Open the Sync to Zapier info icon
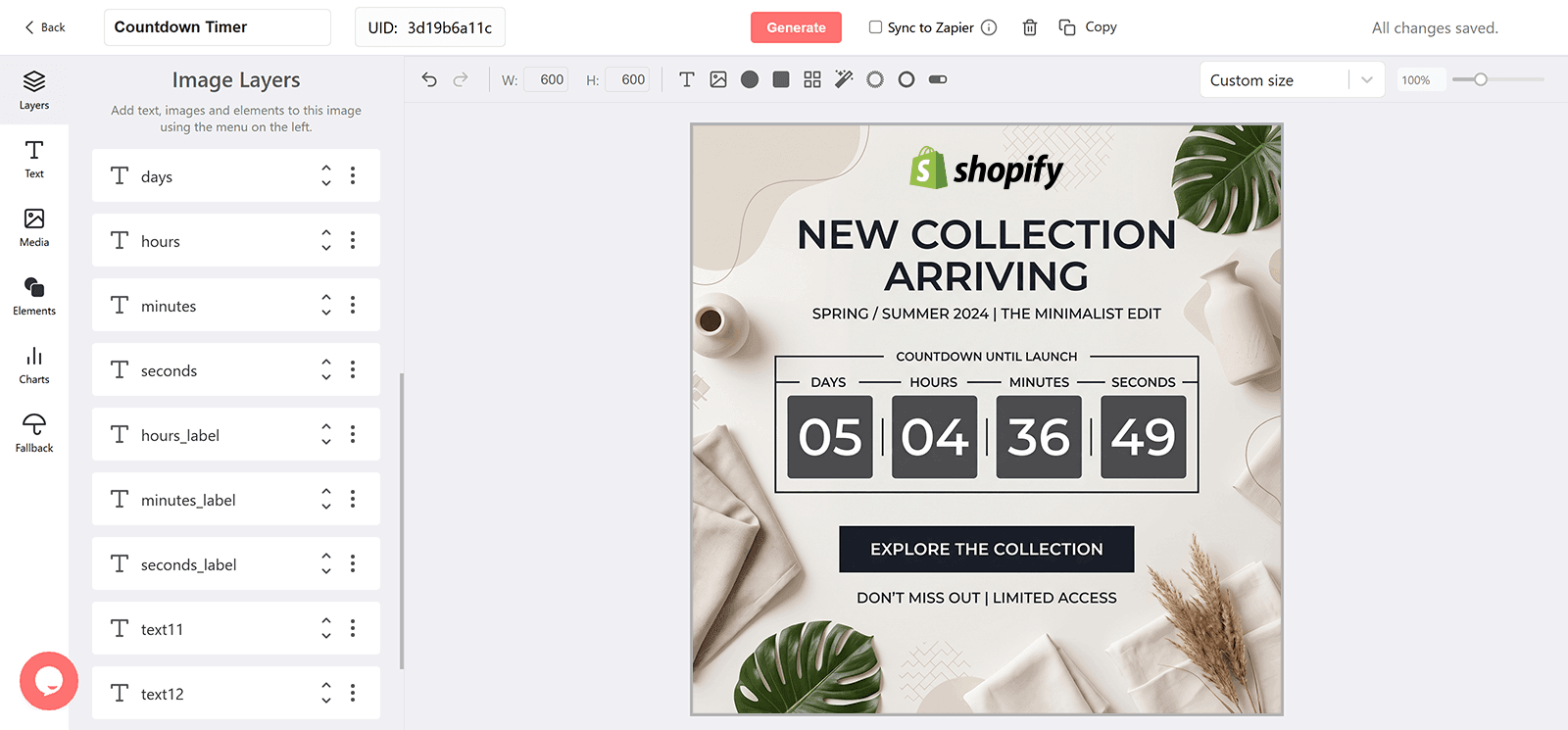The image size is (1568, 730). coord(989,27)
